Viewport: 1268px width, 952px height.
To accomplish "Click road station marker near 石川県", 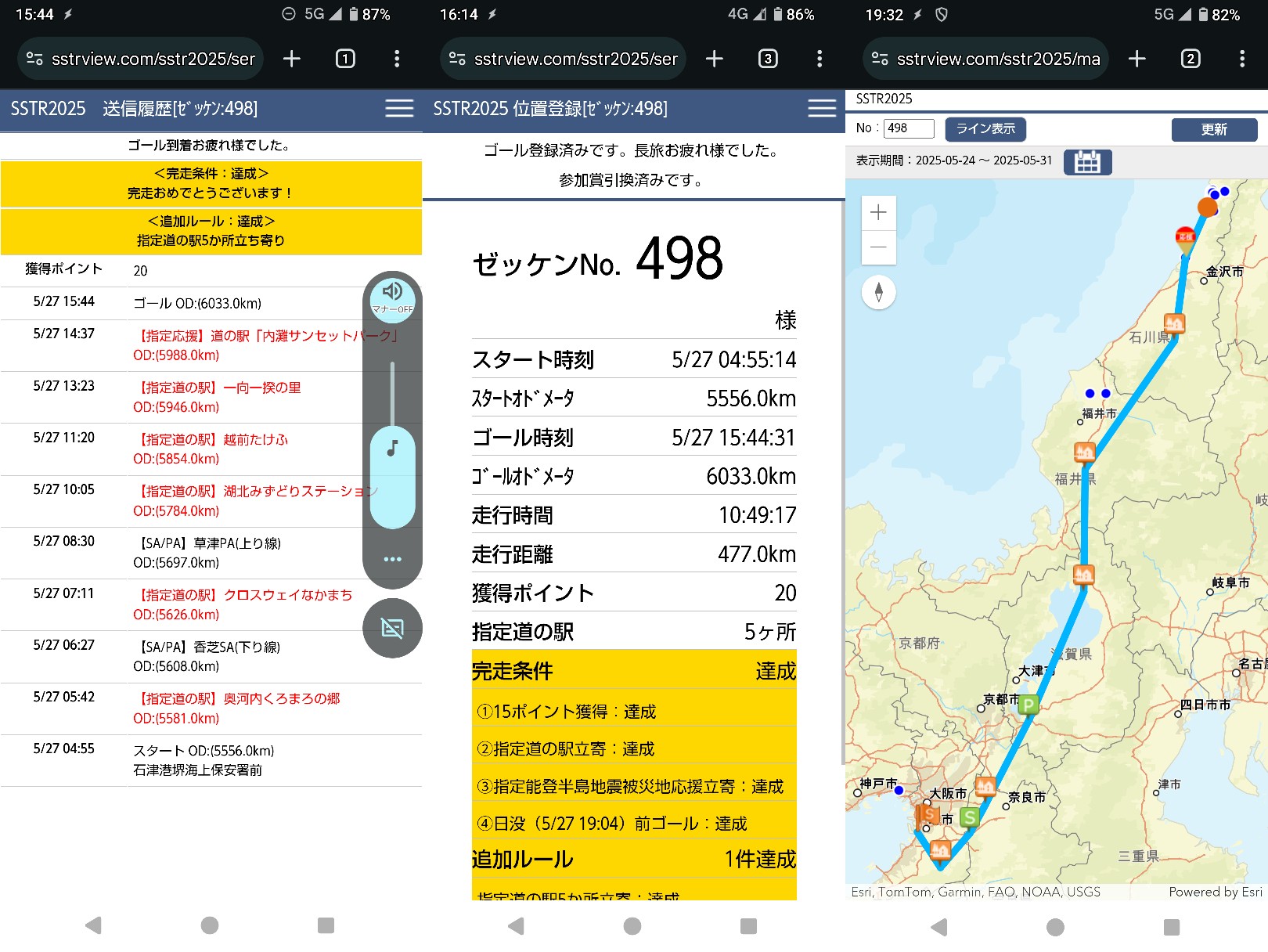I will 1174,323.
